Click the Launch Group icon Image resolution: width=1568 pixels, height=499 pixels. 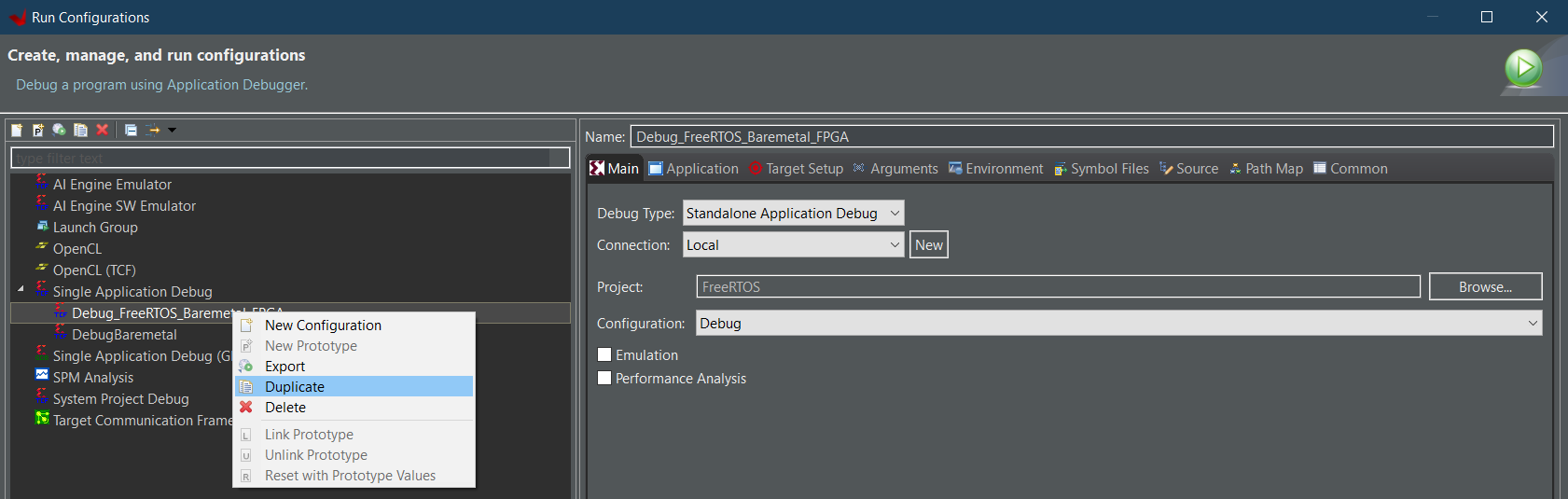42,227
